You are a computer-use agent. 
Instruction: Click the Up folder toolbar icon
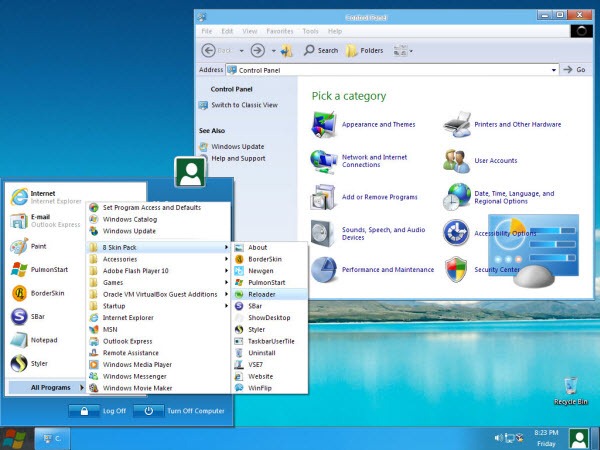point(287,51)
